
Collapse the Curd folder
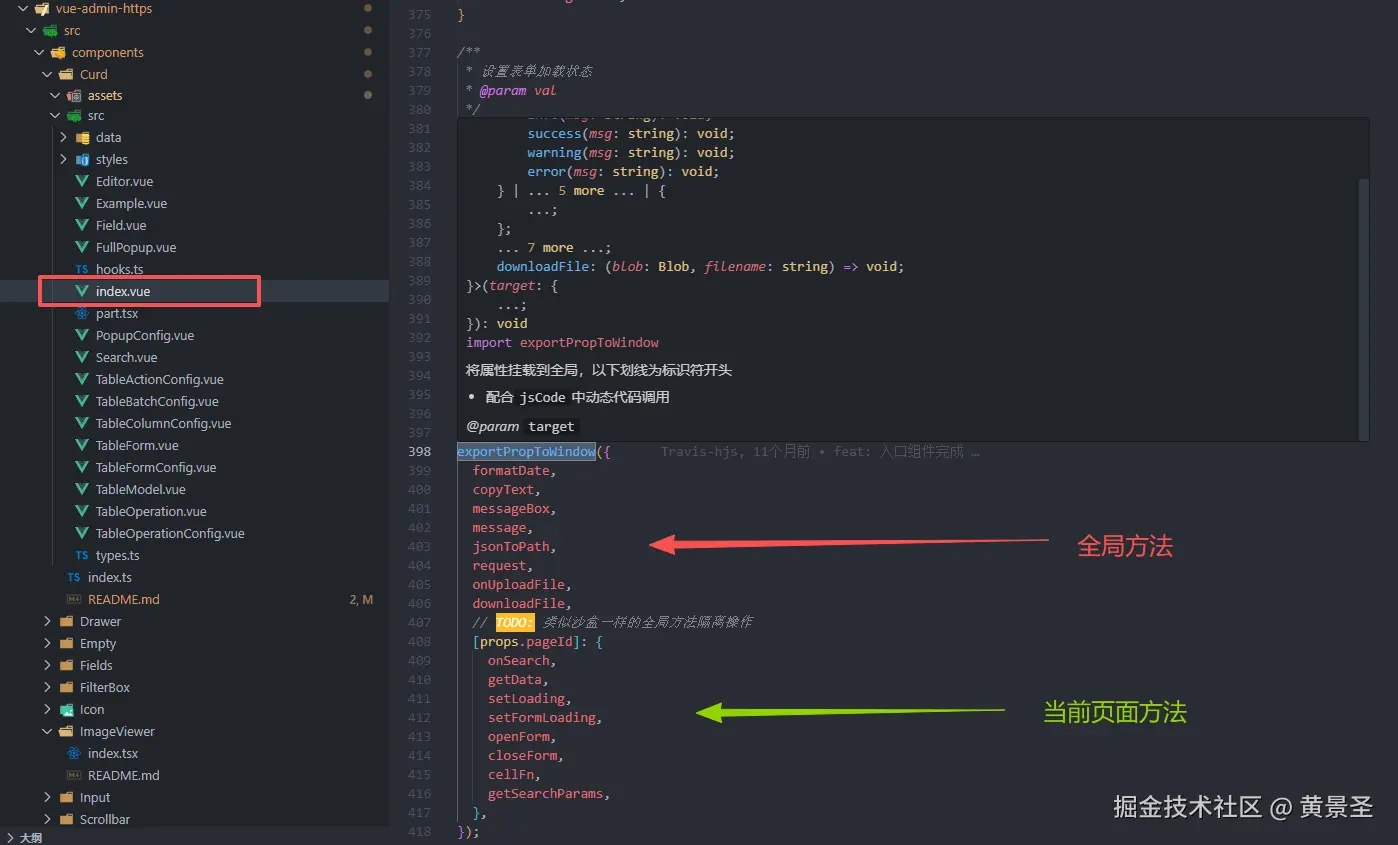point(47,74)
